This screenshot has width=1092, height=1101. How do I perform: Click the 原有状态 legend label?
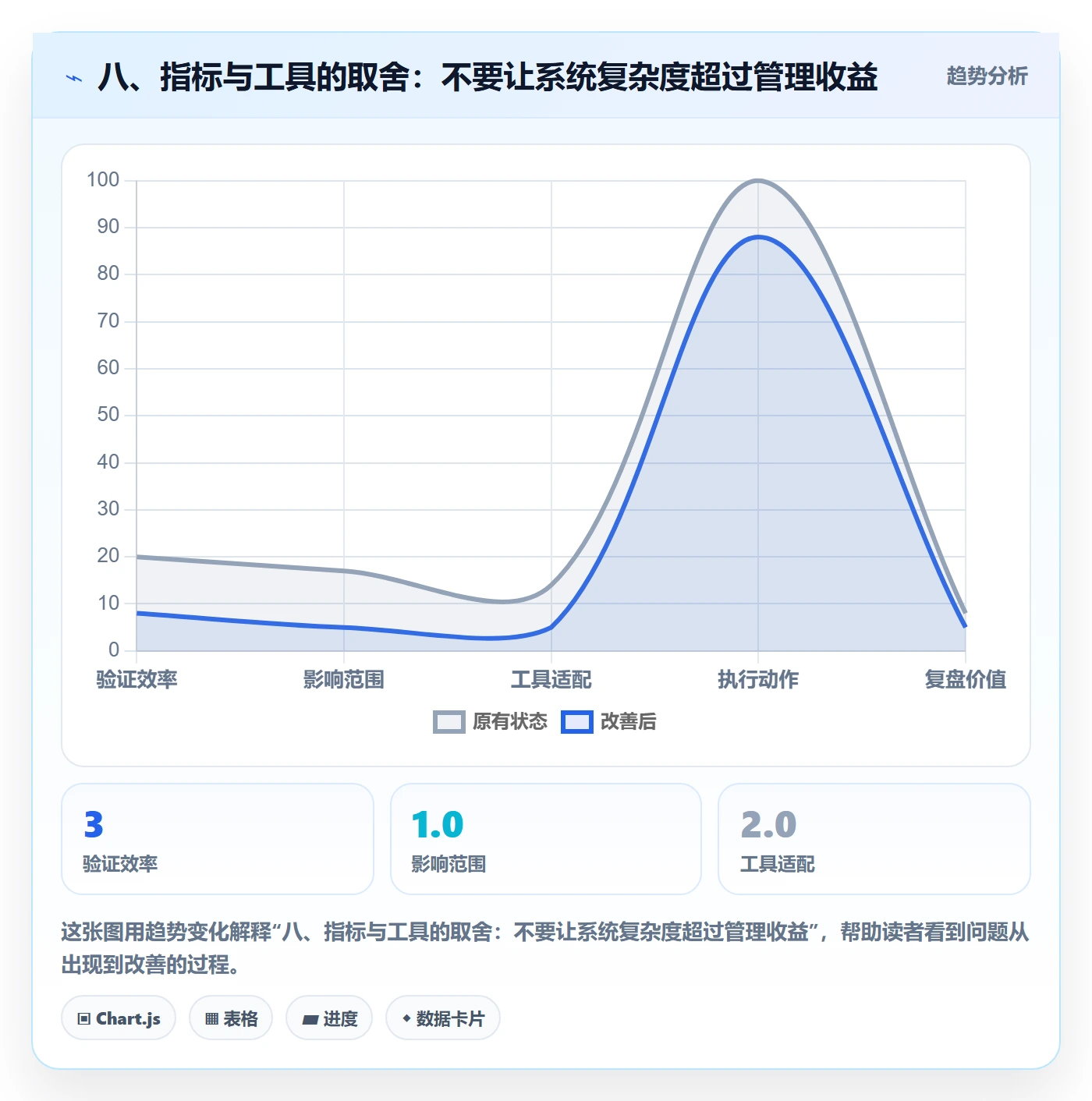[510, 722]
